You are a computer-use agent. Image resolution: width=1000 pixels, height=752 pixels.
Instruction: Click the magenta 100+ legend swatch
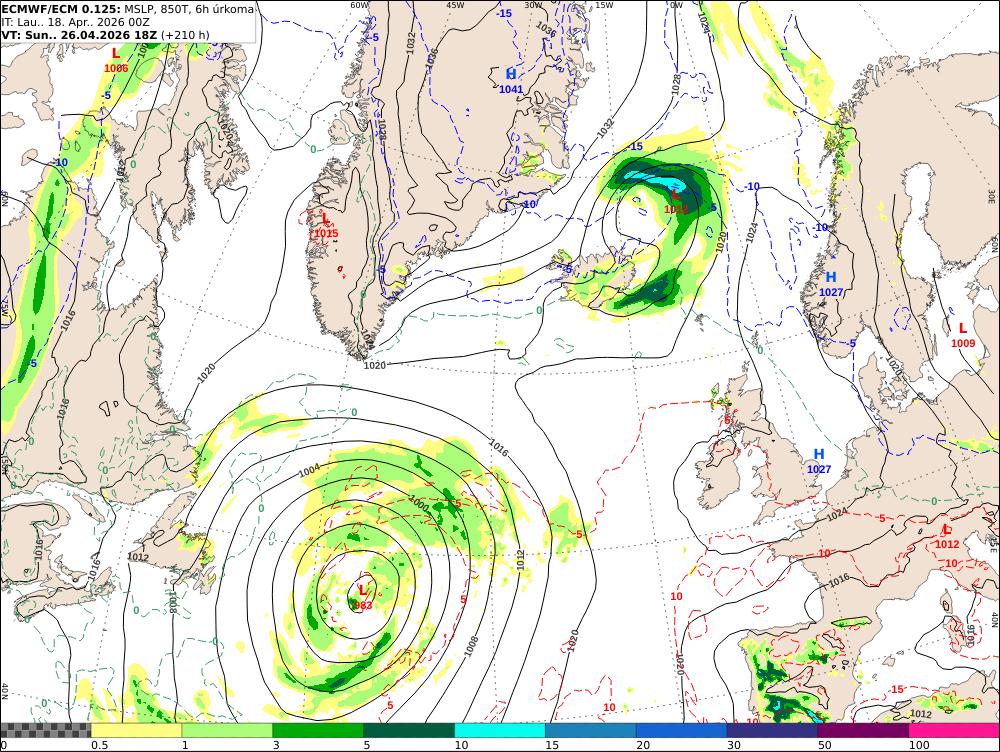954,730
